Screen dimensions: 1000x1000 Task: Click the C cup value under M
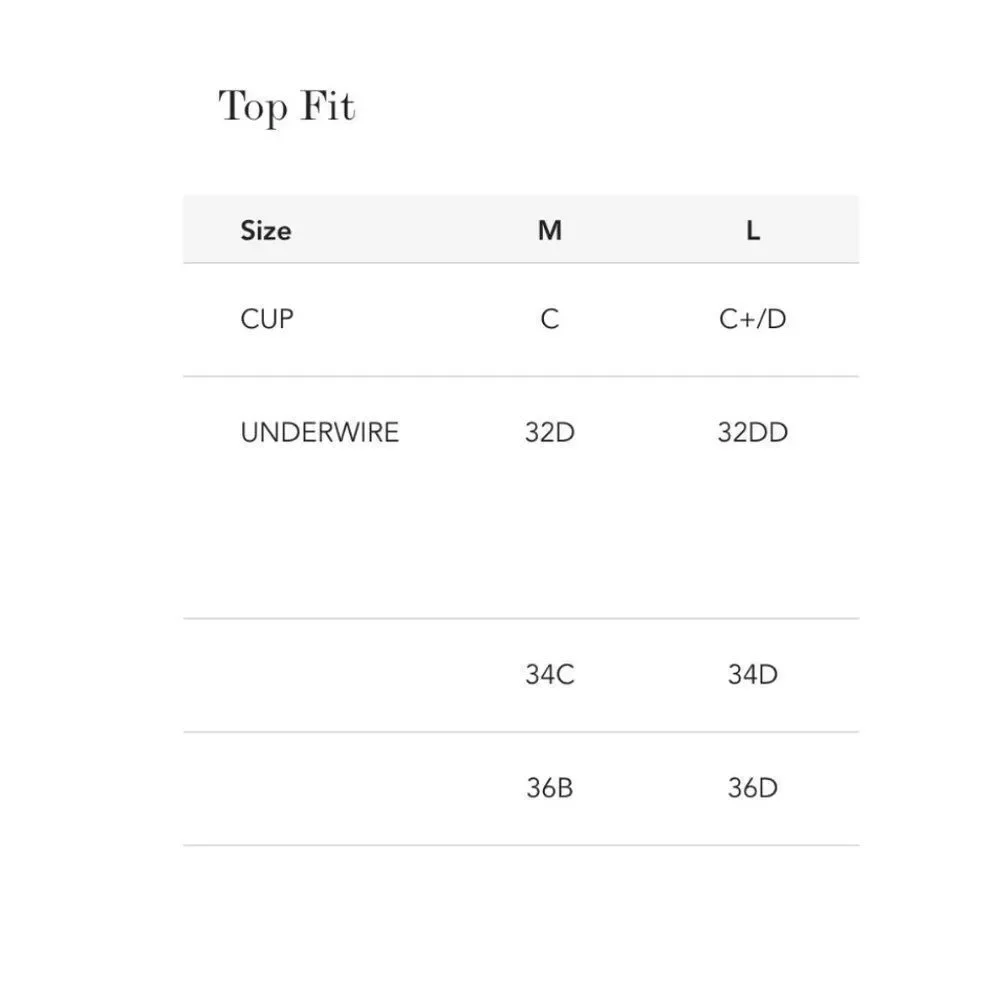point(550,319)
